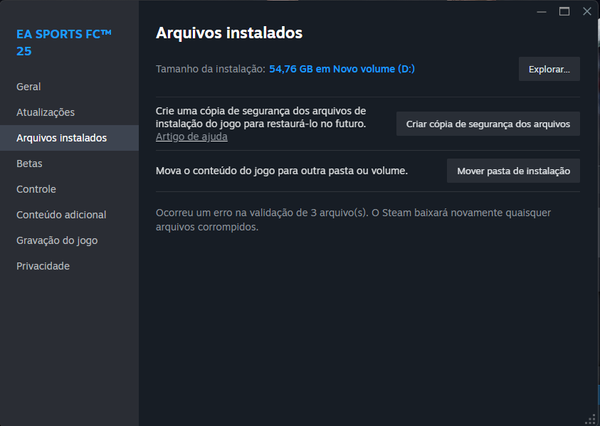The width and height of the screenshot is (600, 426).
Task: Minimize the properties window
Action: 541,12
